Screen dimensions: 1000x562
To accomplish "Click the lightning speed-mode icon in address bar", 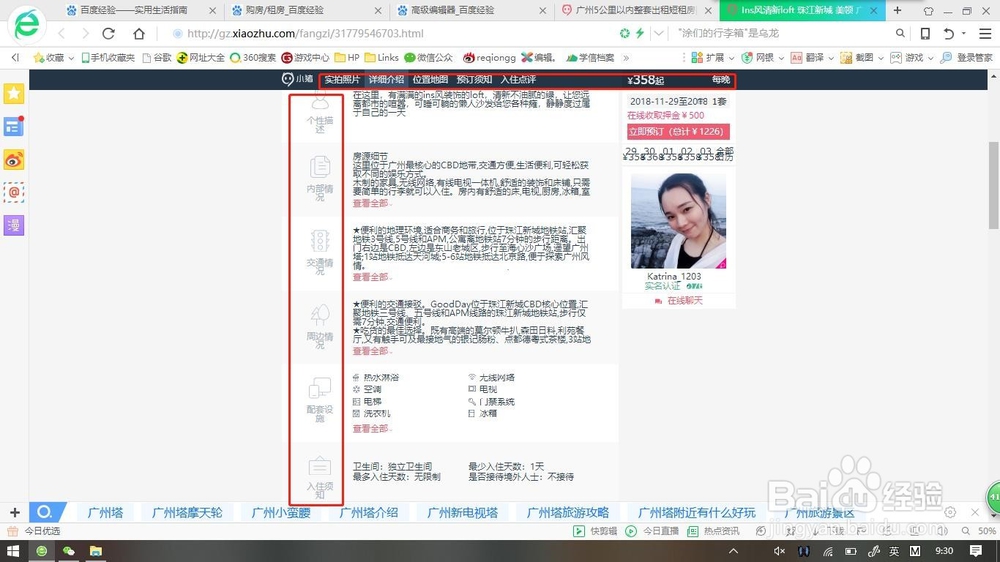I will pos(640,33).
